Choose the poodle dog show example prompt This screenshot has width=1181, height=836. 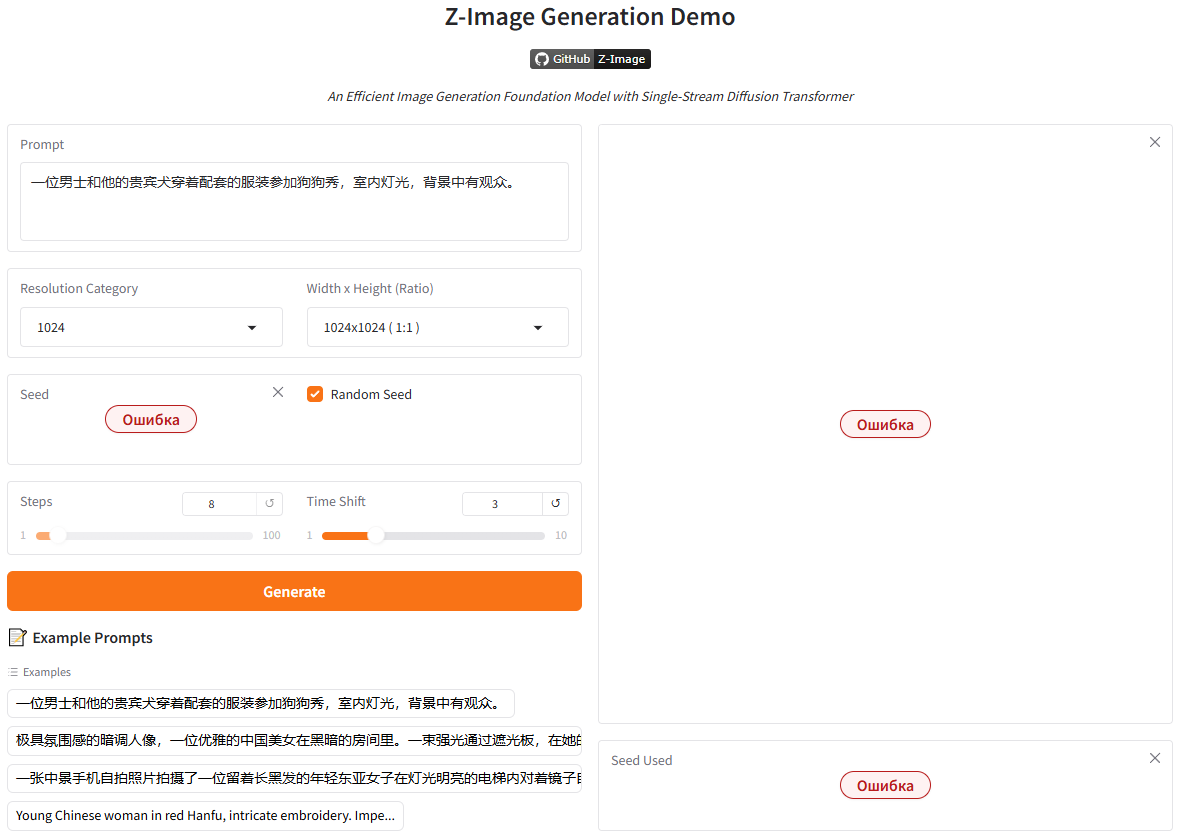tap(260, 703)
